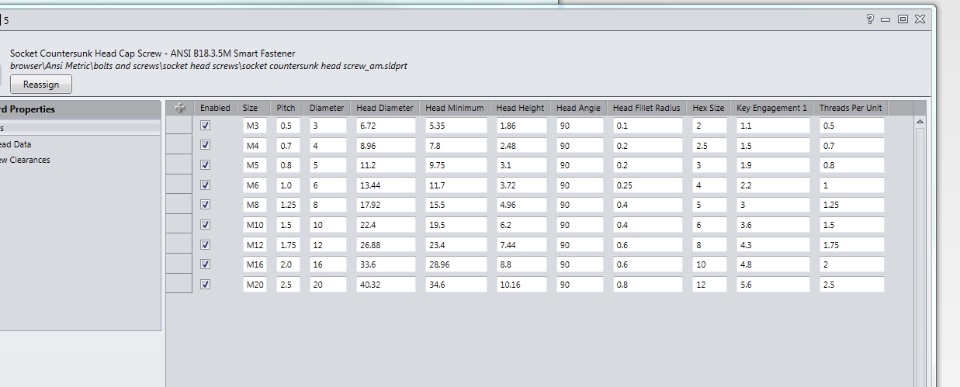
Task: Click the help question mark icon
Action: 870,19
